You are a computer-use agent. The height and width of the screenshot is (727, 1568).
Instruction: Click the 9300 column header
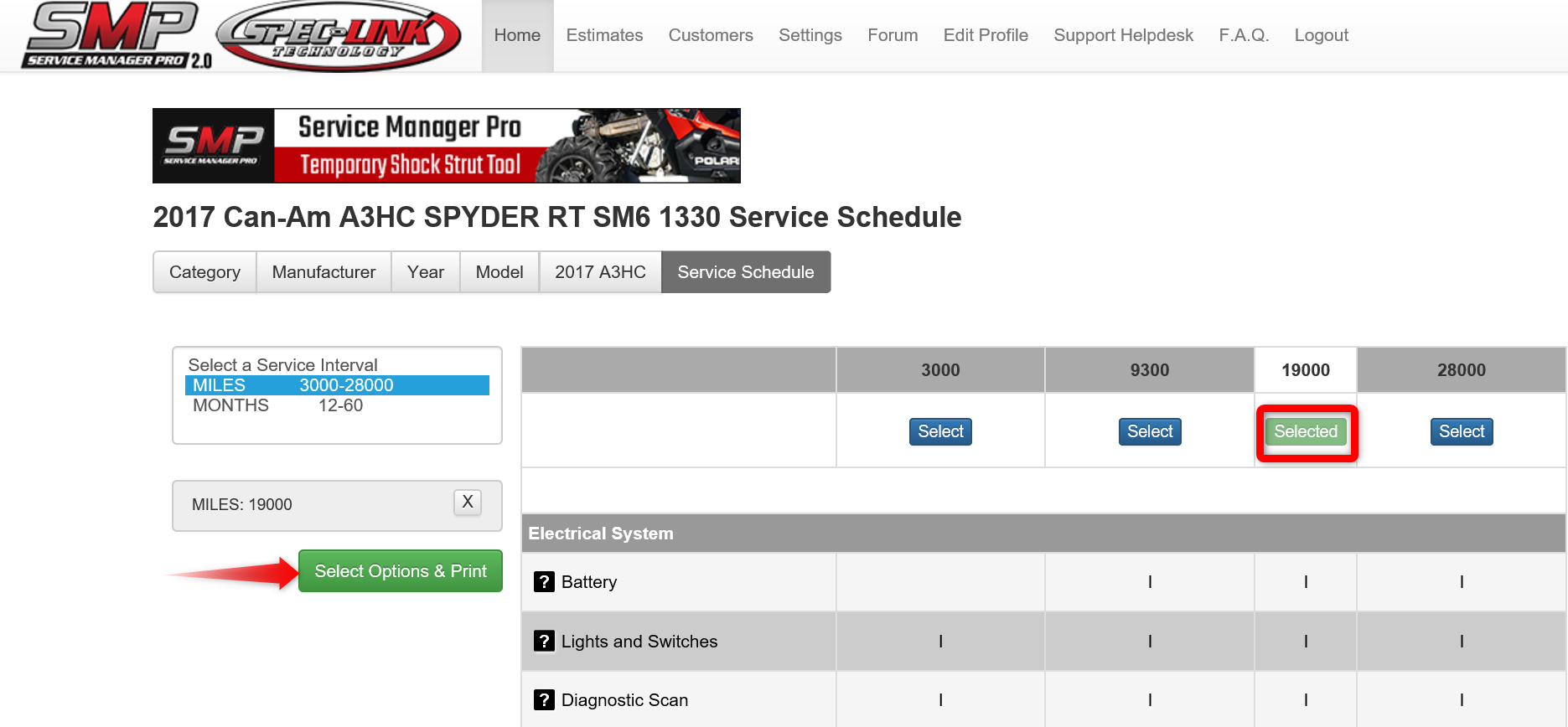click(1150, 370)
